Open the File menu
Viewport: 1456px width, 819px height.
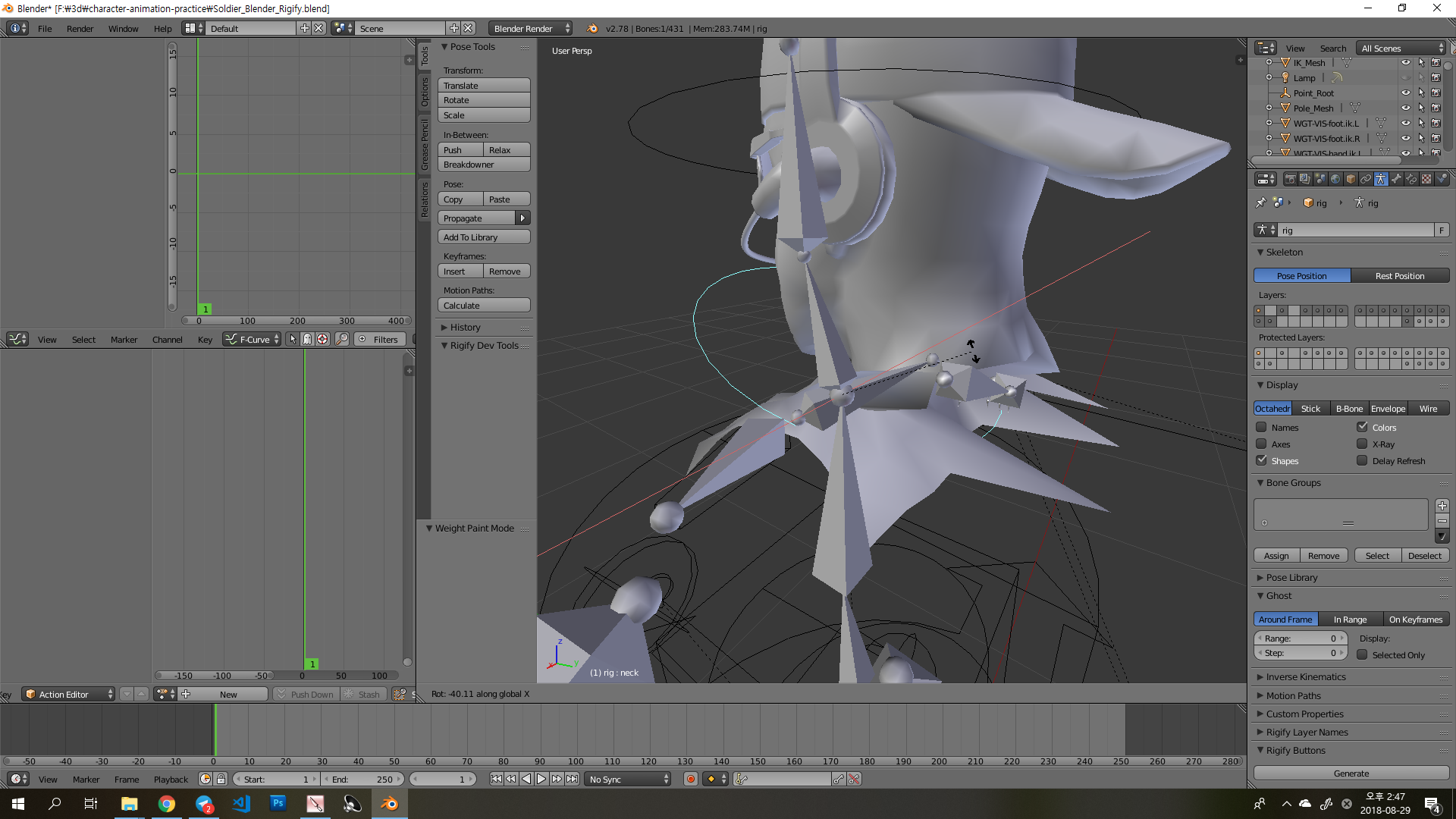click(45, 28)
